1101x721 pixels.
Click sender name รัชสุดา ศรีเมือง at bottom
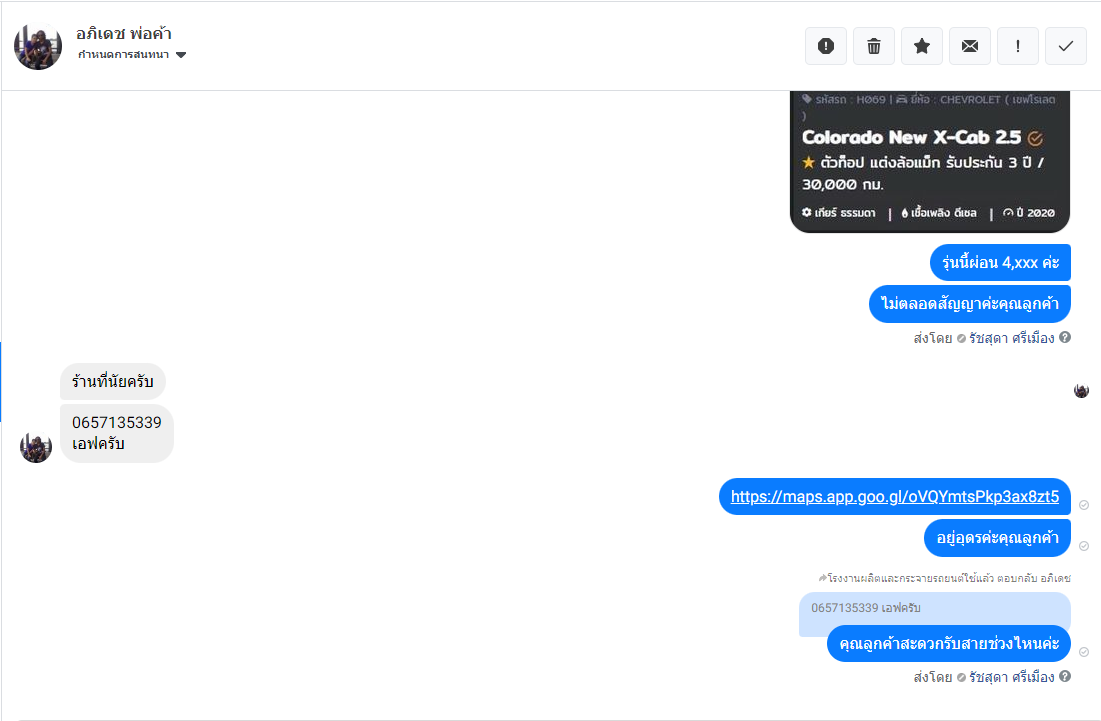[1012, 677]
